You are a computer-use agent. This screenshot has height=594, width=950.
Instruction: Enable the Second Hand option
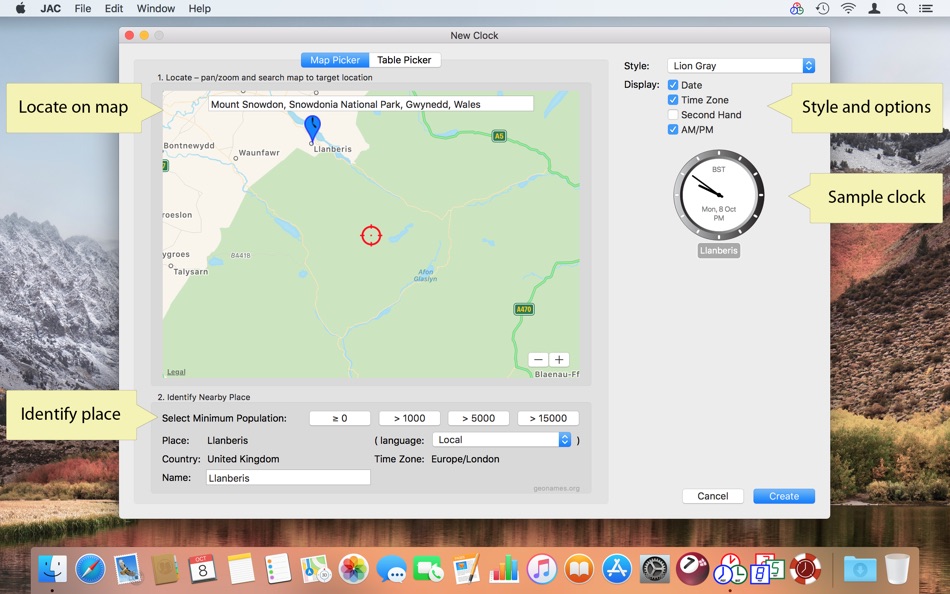click(673, 114)
